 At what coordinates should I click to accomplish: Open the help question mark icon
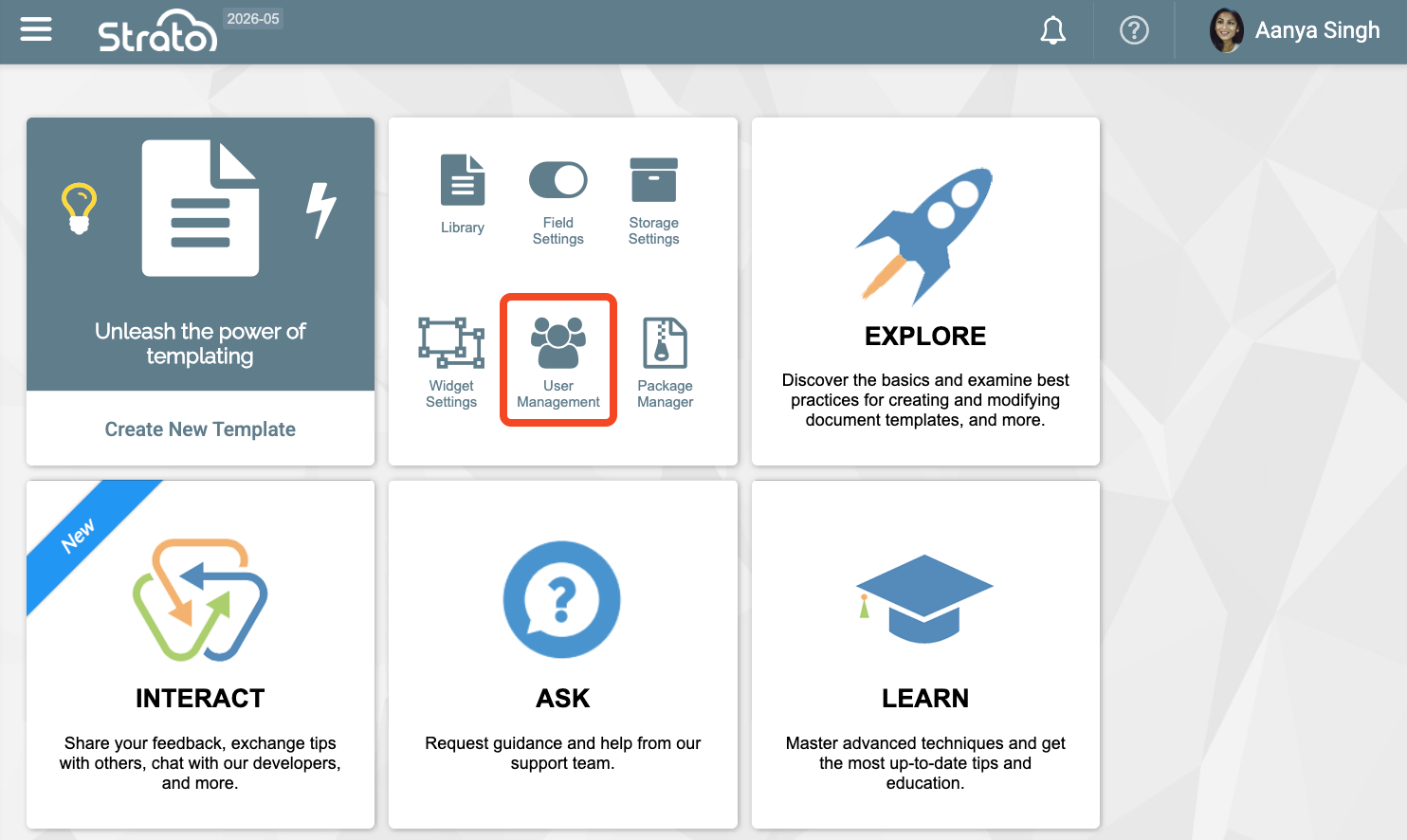(1134, 31)
